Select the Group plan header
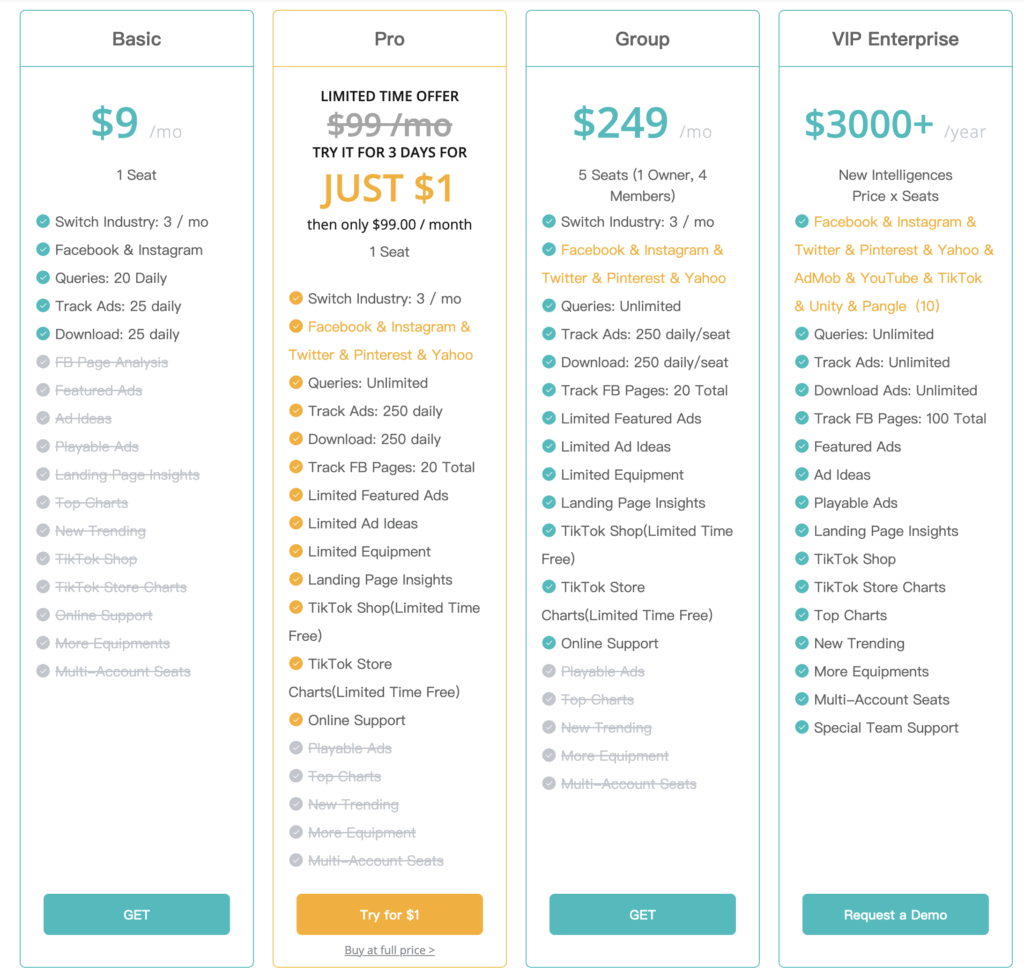This screenshot has height=979, width=1024. [x=642, y=39]
